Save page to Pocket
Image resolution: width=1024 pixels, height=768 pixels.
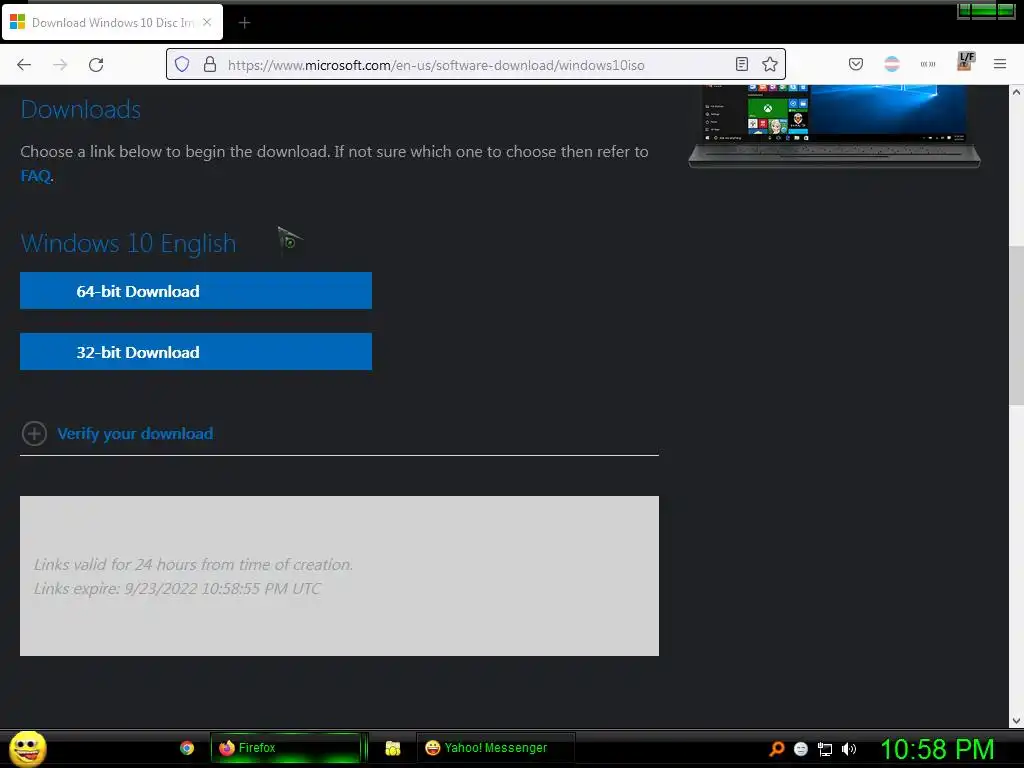(x=856, y=64)
